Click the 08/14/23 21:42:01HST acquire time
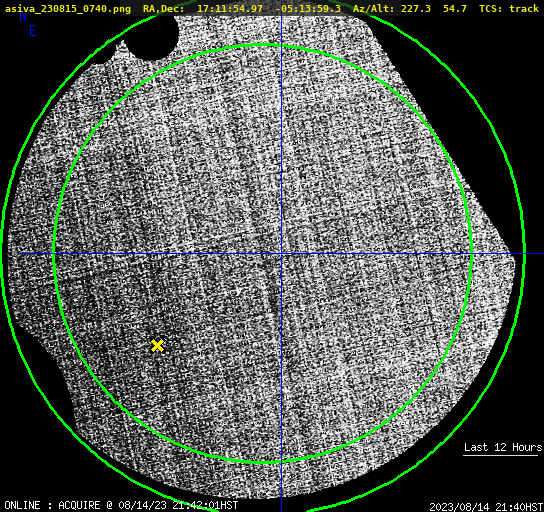544x512 pixels. (178, 505)
